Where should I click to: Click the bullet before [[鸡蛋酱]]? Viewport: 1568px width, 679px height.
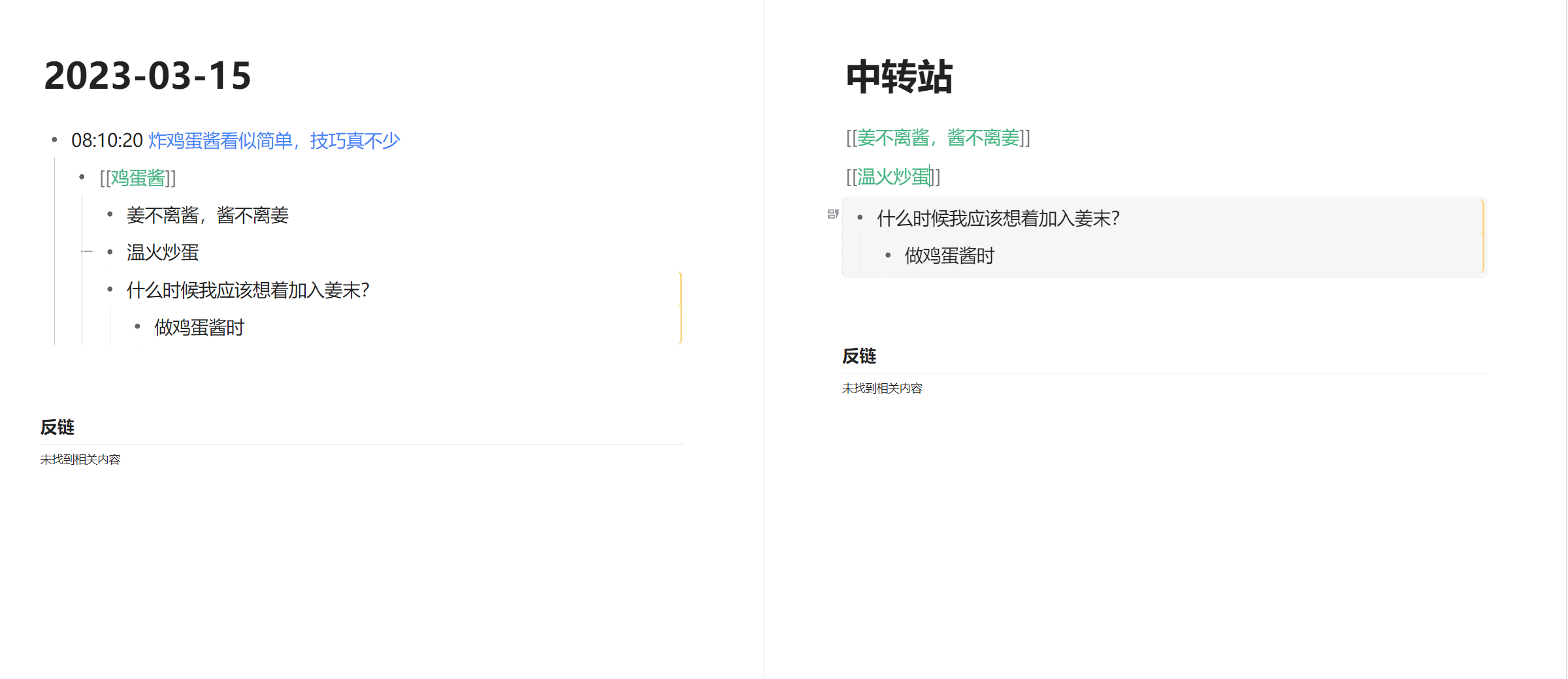(82, 177)
